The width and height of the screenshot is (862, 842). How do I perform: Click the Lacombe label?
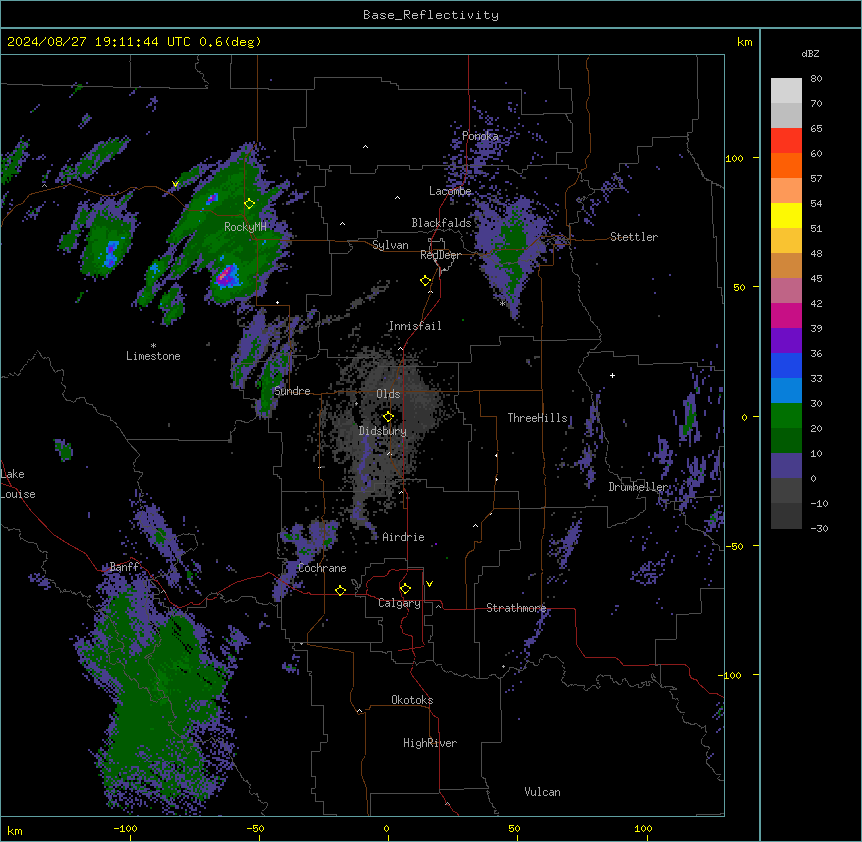pyautogui.click(x=450, y=191)
